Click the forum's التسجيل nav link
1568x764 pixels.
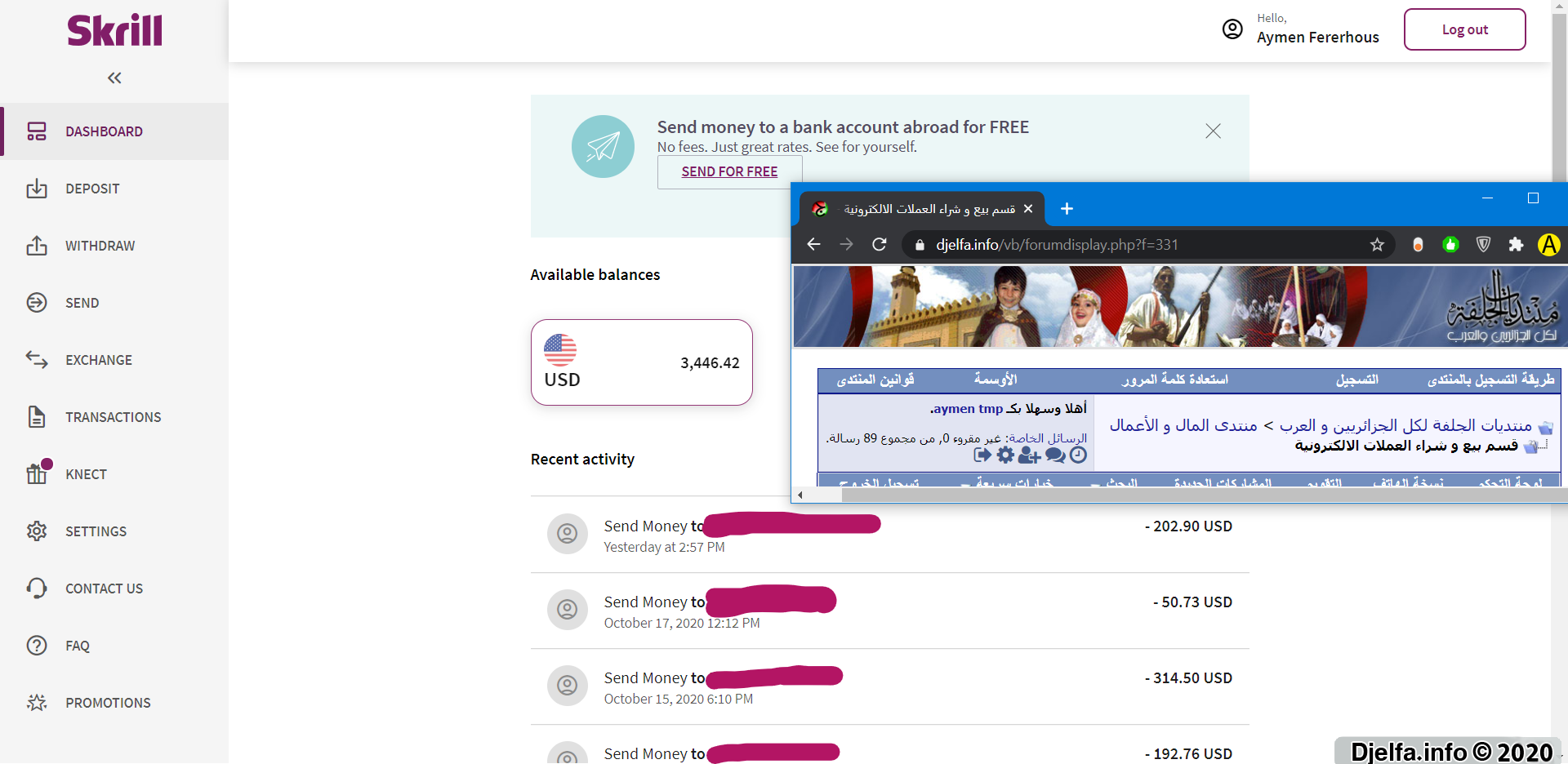coord(1356,380)
